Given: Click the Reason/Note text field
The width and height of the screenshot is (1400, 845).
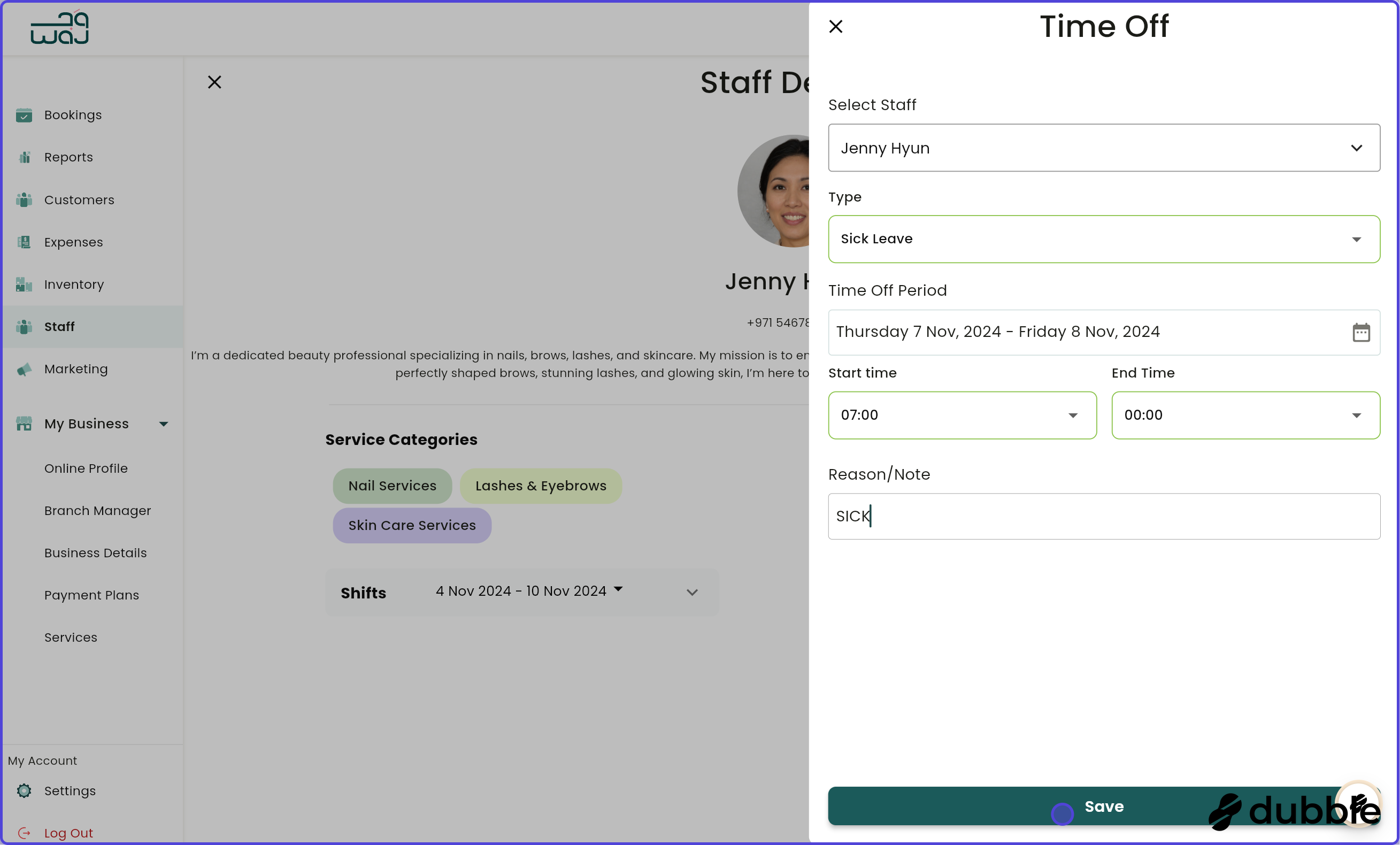Looking at the screenshot, I should [1103, 517].
